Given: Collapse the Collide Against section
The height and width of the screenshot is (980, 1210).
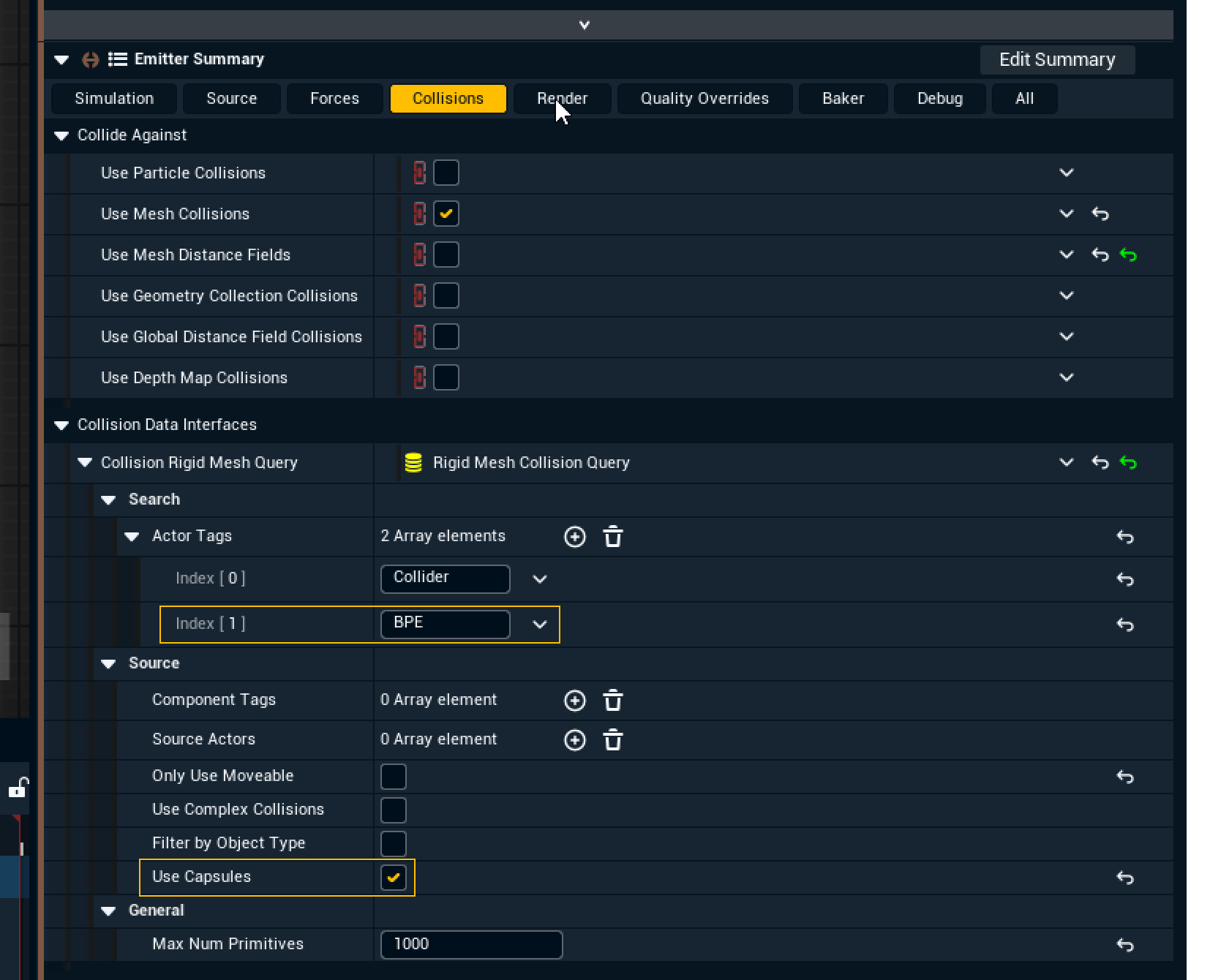Looking at the screenshot, I should pyautogui.click(x=61, y=135).
